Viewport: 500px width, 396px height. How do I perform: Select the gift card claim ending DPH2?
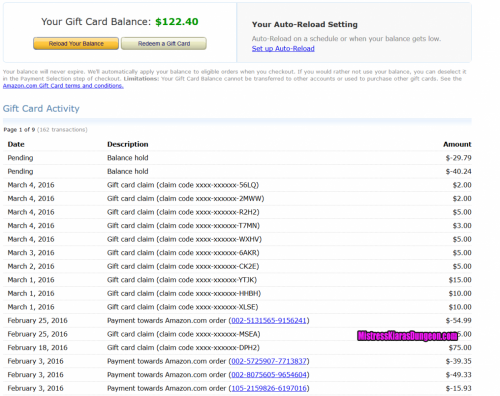pos(183,348)
